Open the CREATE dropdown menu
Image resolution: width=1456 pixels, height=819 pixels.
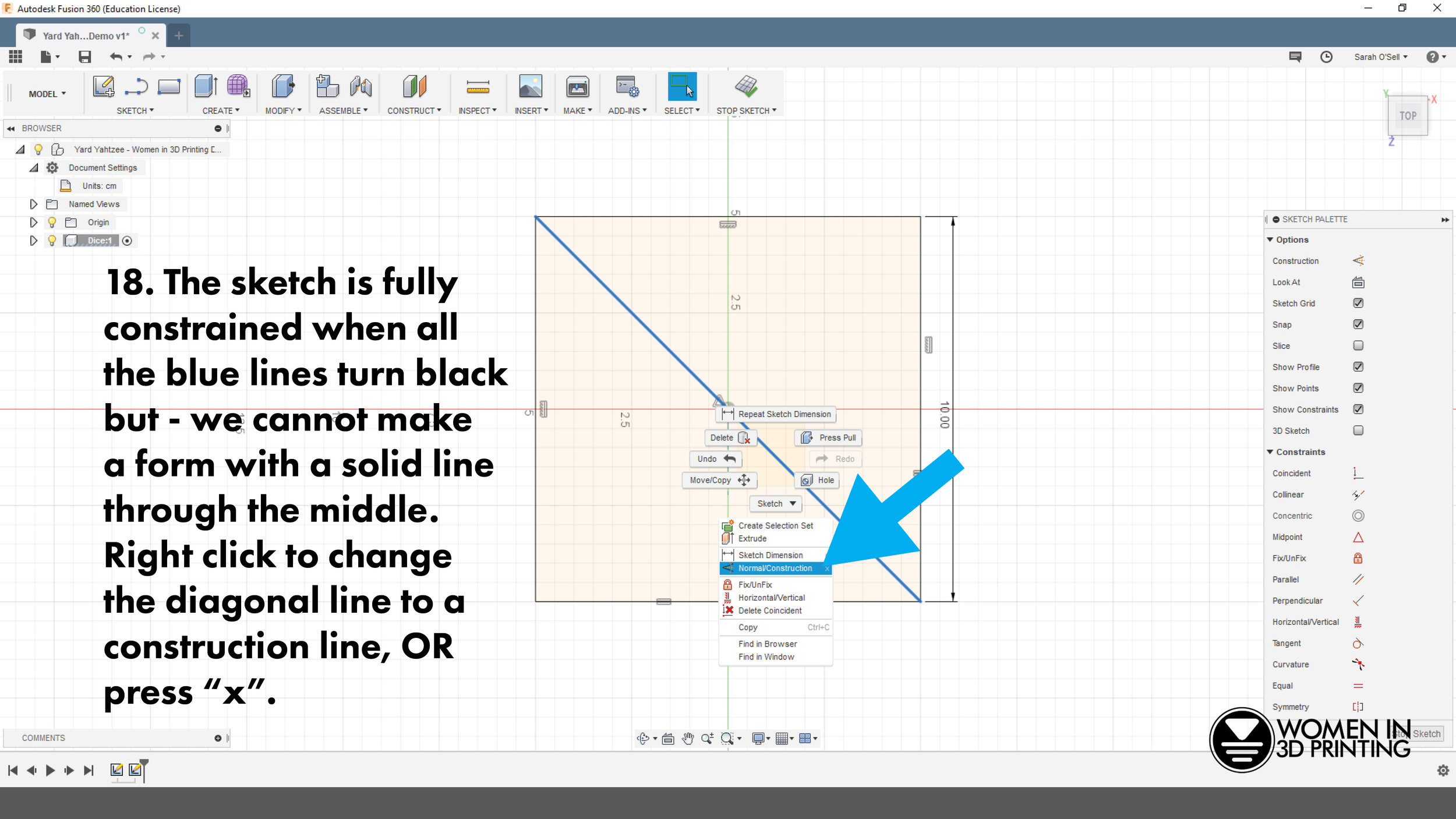pos(221,111)
